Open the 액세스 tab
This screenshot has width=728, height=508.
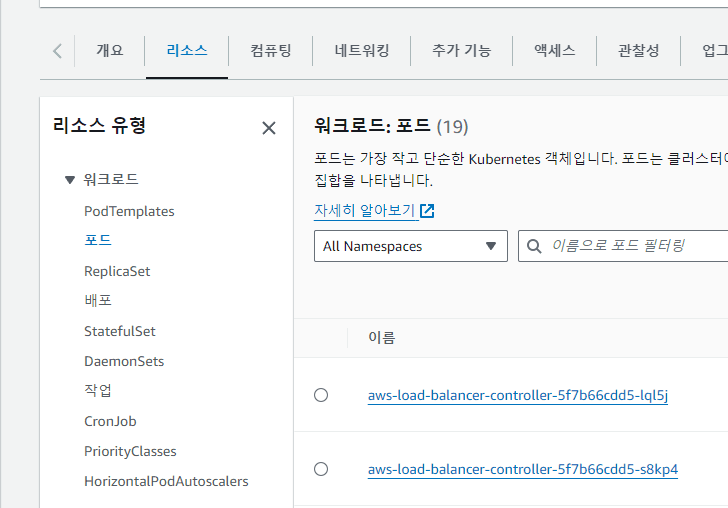tap(554, 51)
